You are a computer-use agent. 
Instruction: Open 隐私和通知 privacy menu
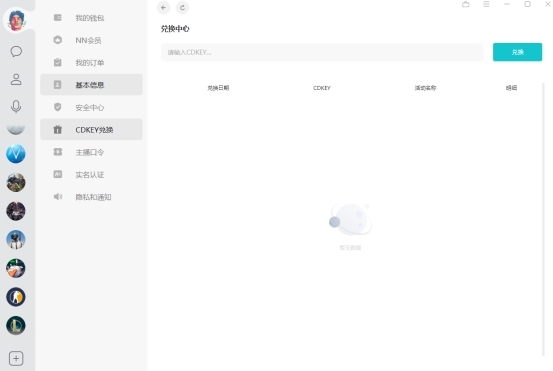coord(91,197)
